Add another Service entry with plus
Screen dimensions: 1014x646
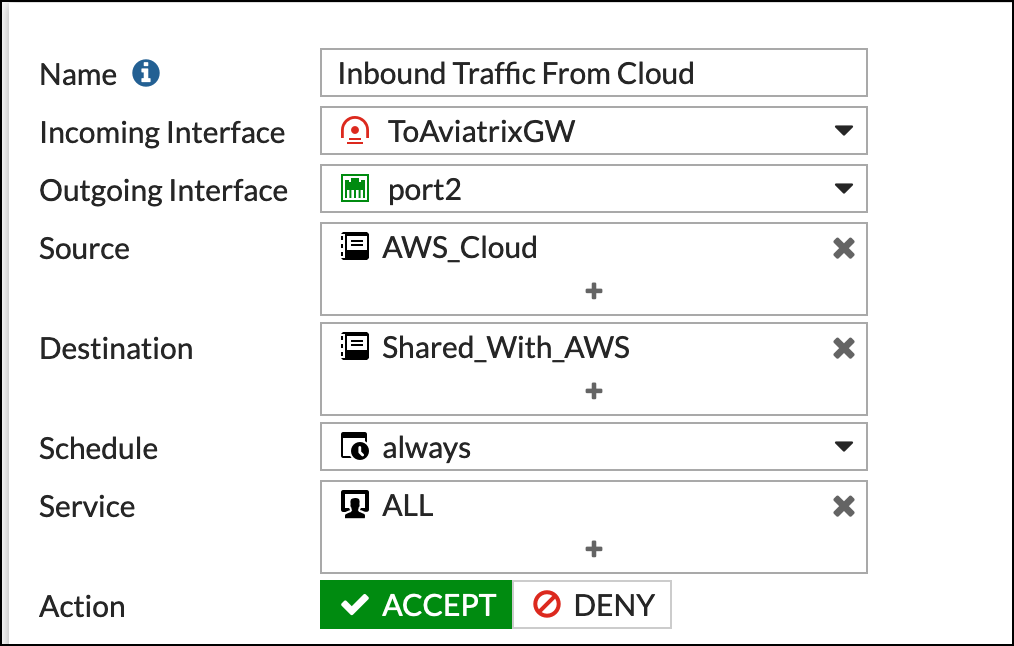point(593,549)
